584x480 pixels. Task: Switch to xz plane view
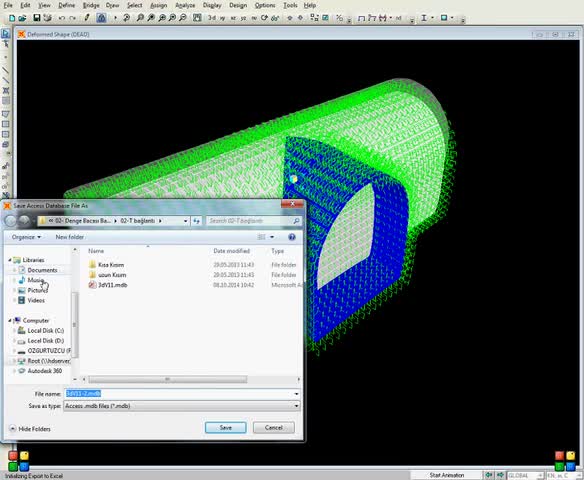[x=233, y=18]
